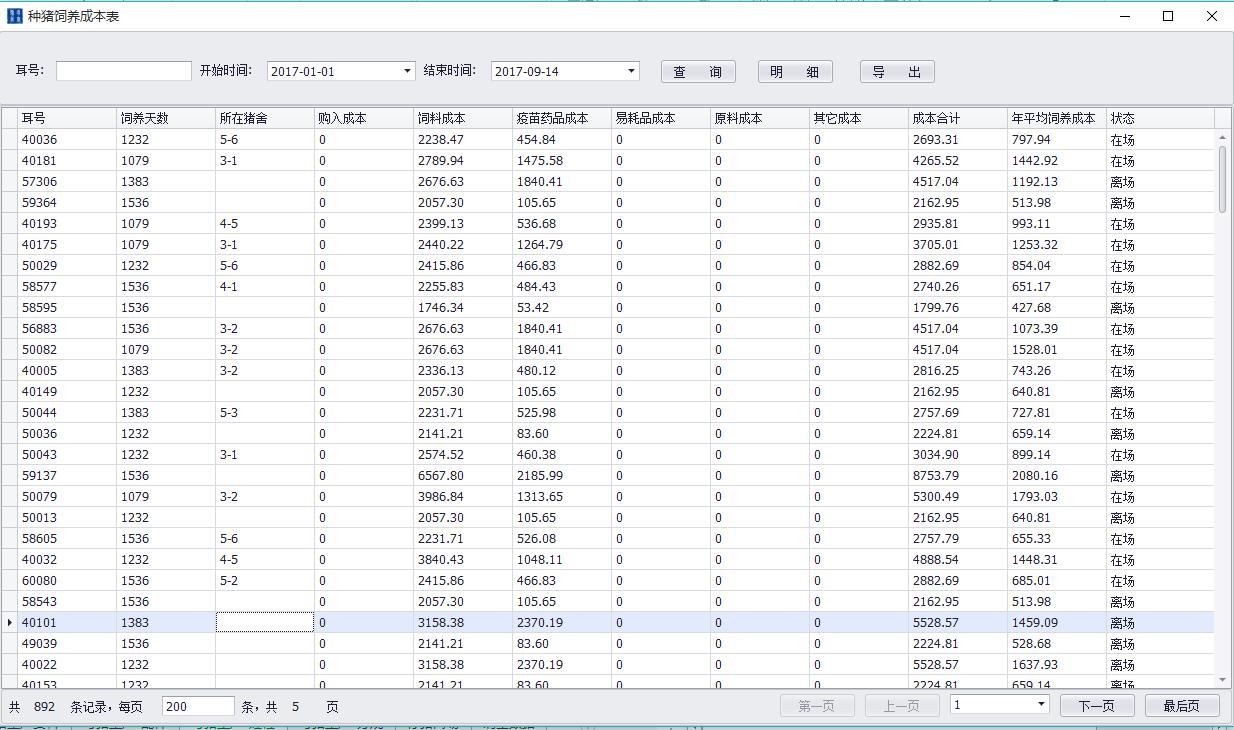Viewport: 1234px width, 730px height.
Task: Click the app icon in title bar
Action: pyautogui.click(x=14, y=16)
